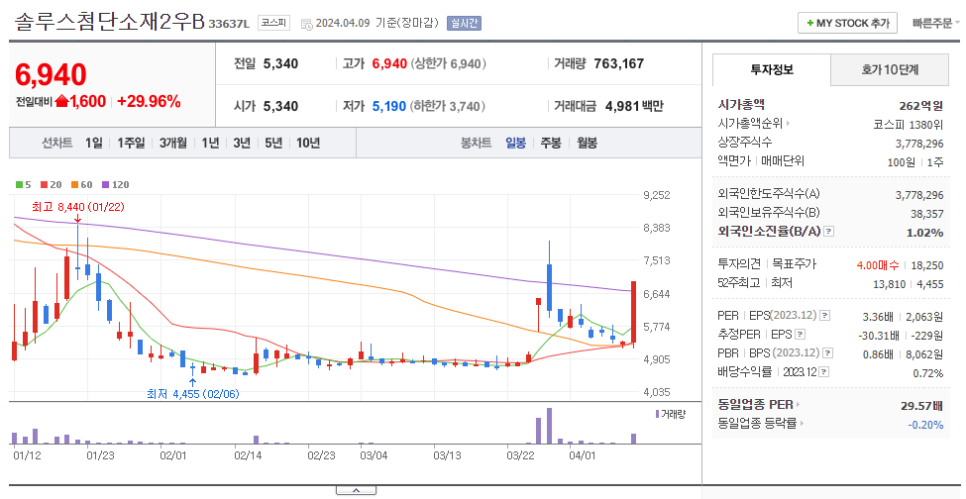The image size is (966, 499).
Task: Switch to 주봉 weekly candle chart
Action: (551, 143)
